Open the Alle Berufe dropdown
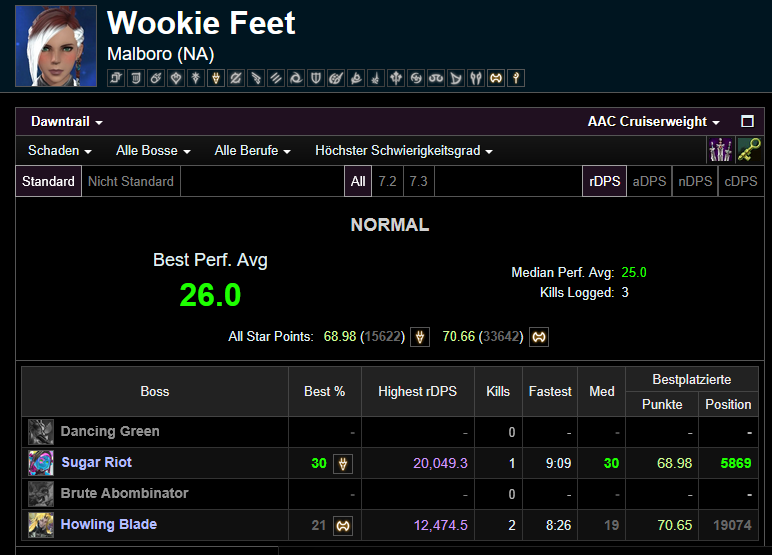The height and width of the screenshot is (555, 772). tap(252, 150)
